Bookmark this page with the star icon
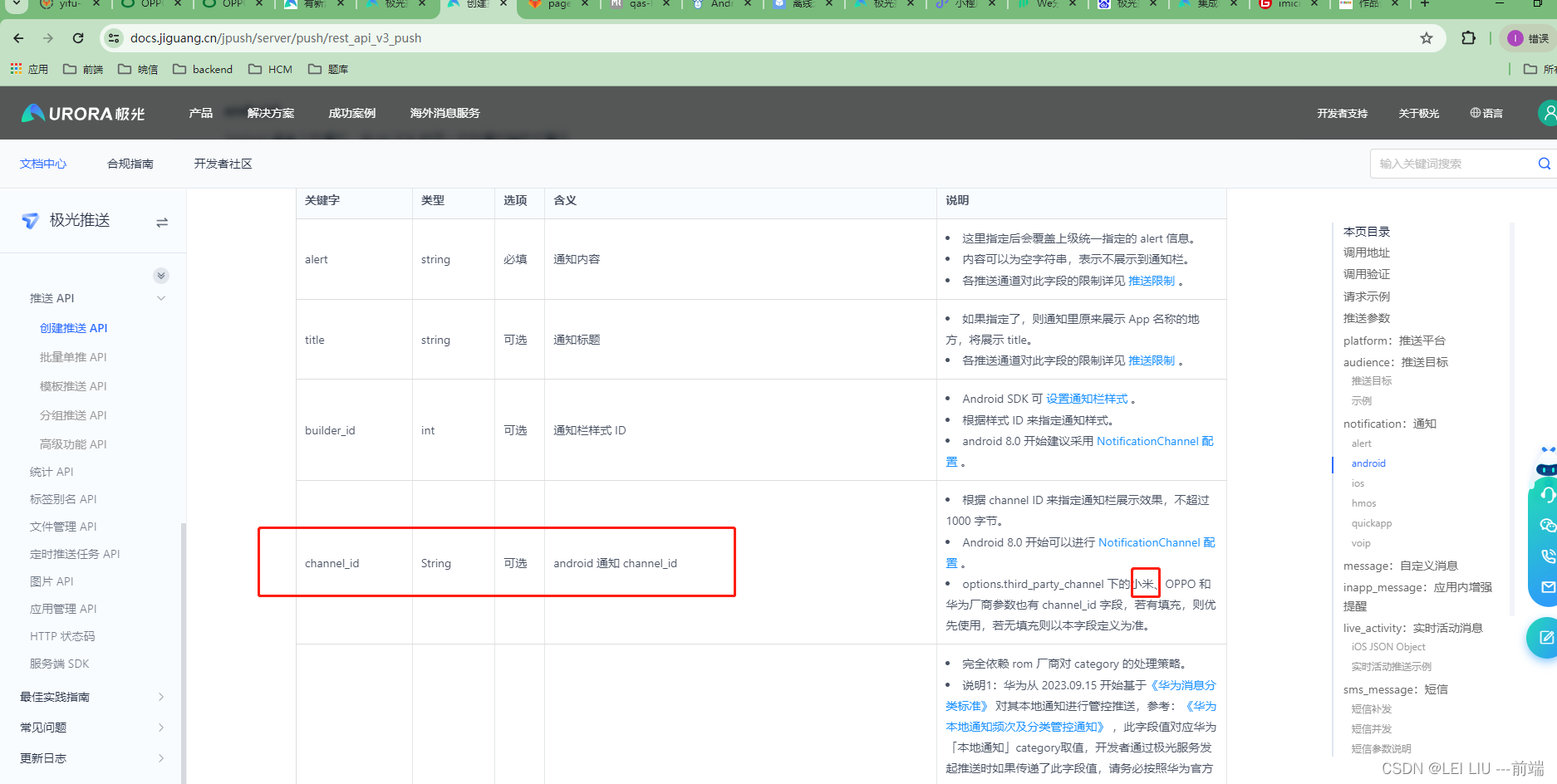Image resolution: width=1557 pixels, height=784 pixels. (1427, 38)
